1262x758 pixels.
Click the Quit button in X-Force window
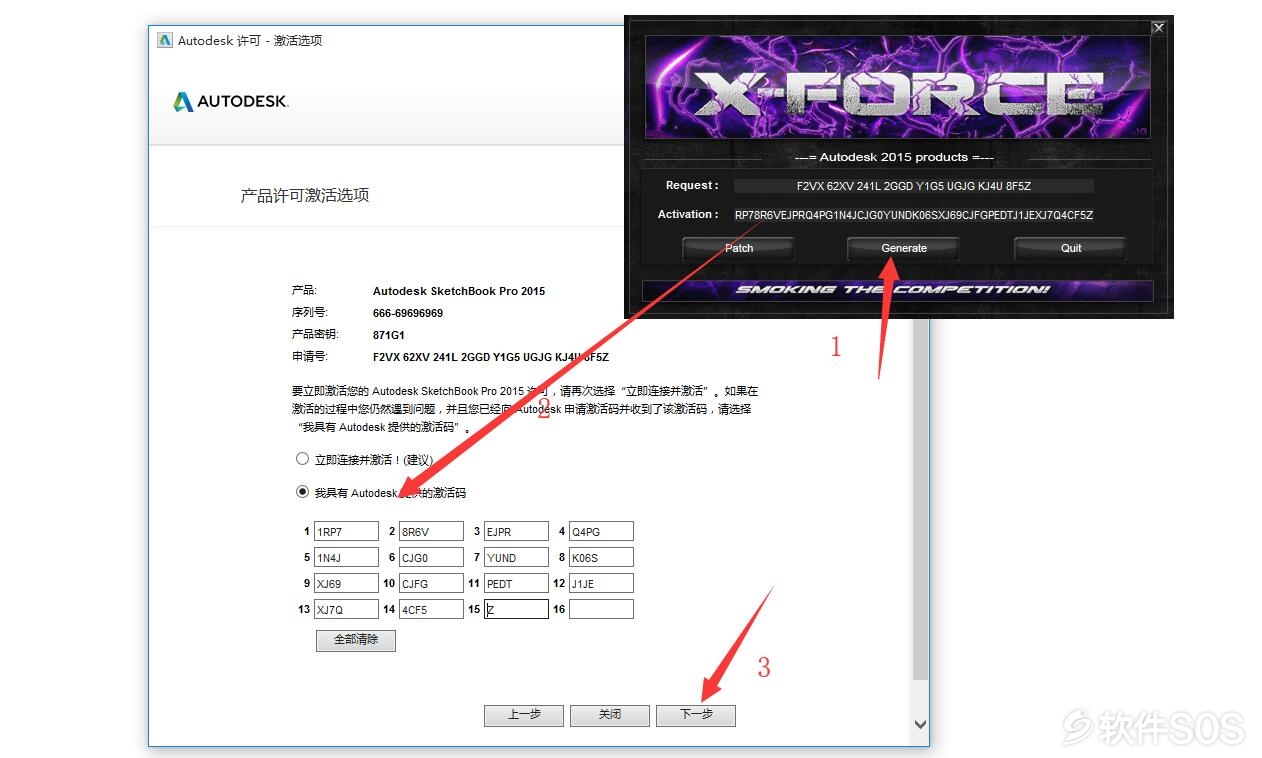coord(1071,248)
